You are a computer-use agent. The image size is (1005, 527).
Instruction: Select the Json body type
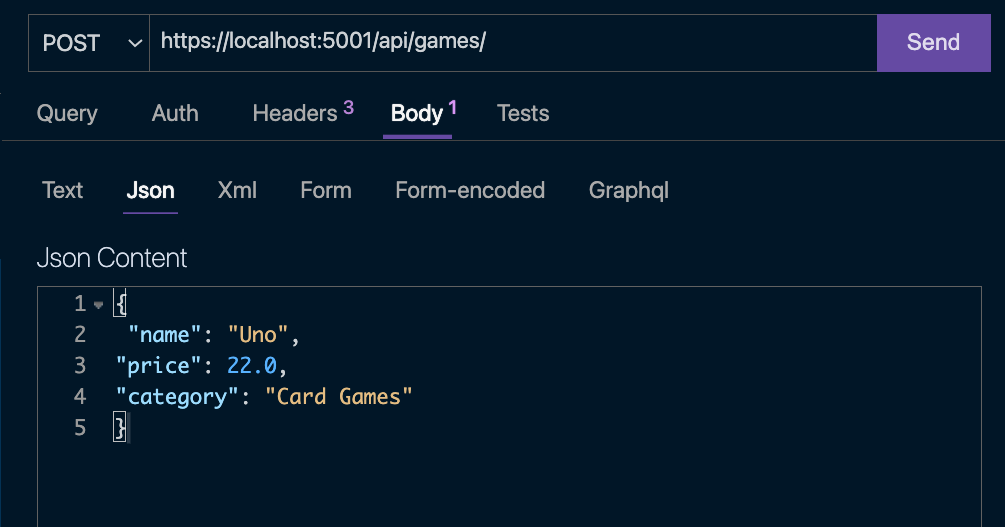150,190
